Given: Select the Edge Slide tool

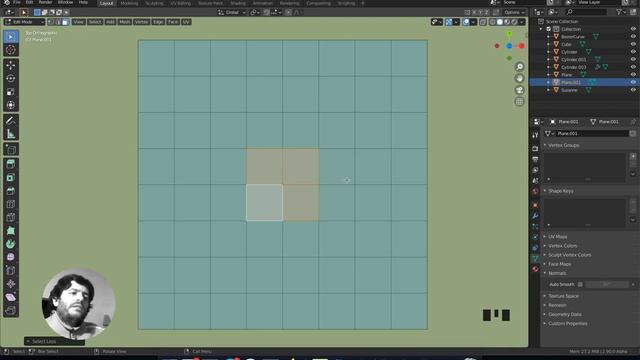Looking at the screenshot, I should [11, 271].
